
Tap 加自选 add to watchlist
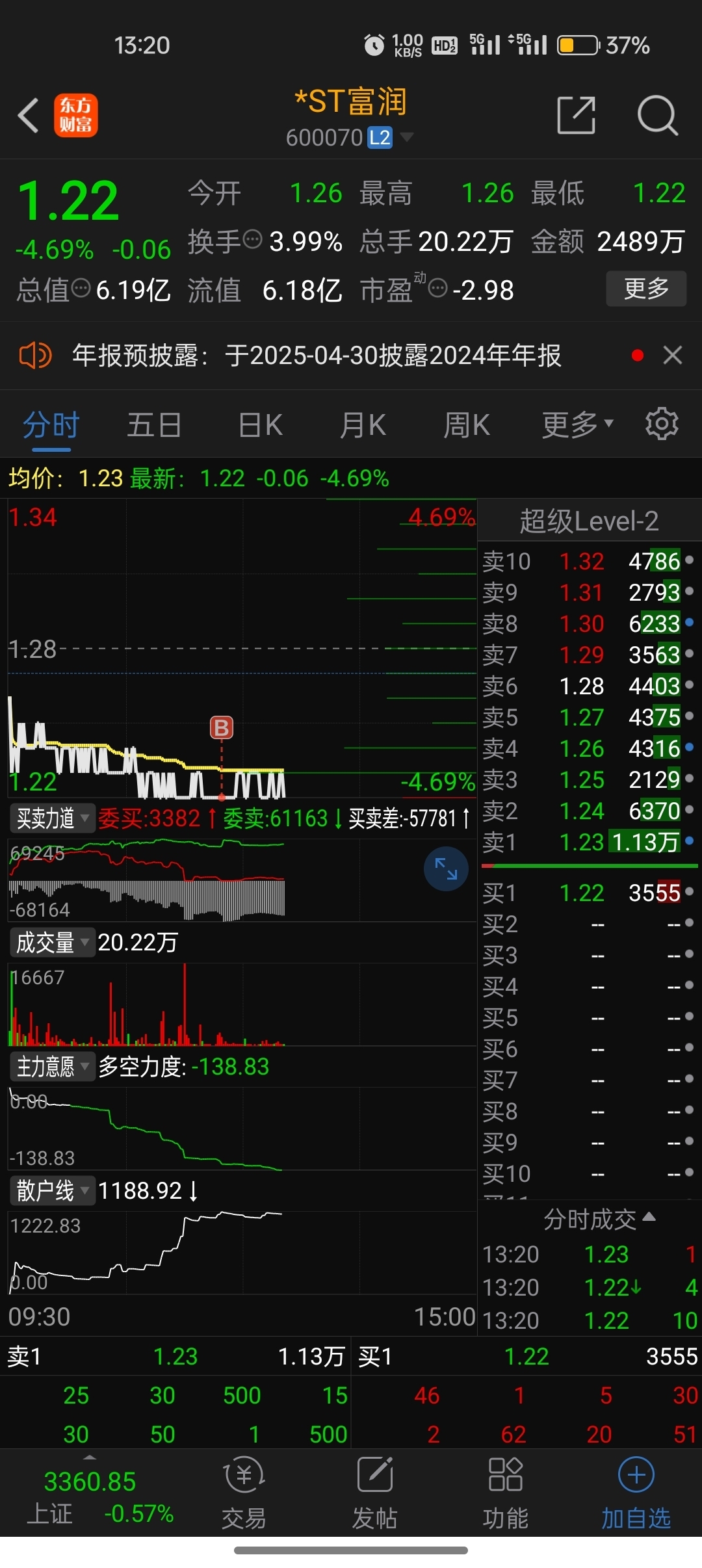pyautogui.click(x=636, y=1493)
